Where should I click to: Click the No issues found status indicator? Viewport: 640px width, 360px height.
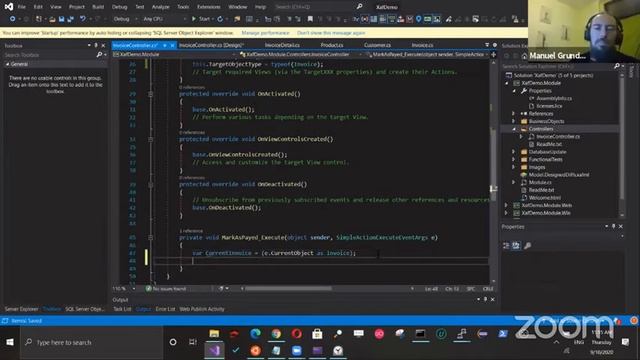pyautogui.click(x=166, y=289)
